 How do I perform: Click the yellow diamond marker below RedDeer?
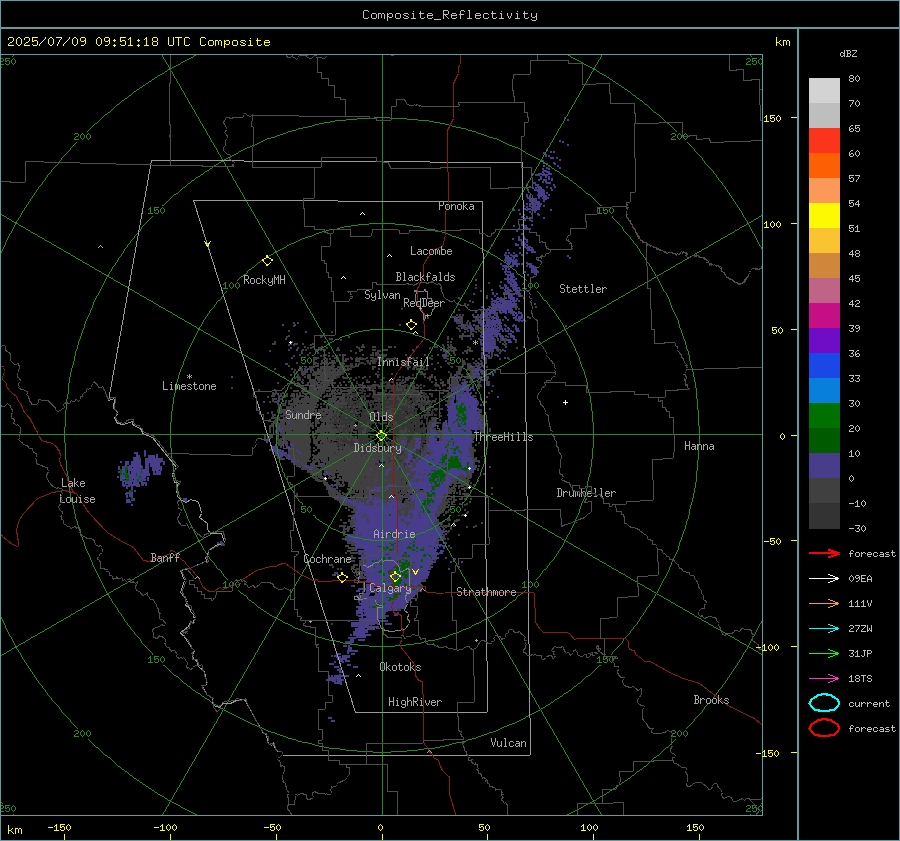tap(411, 325)
